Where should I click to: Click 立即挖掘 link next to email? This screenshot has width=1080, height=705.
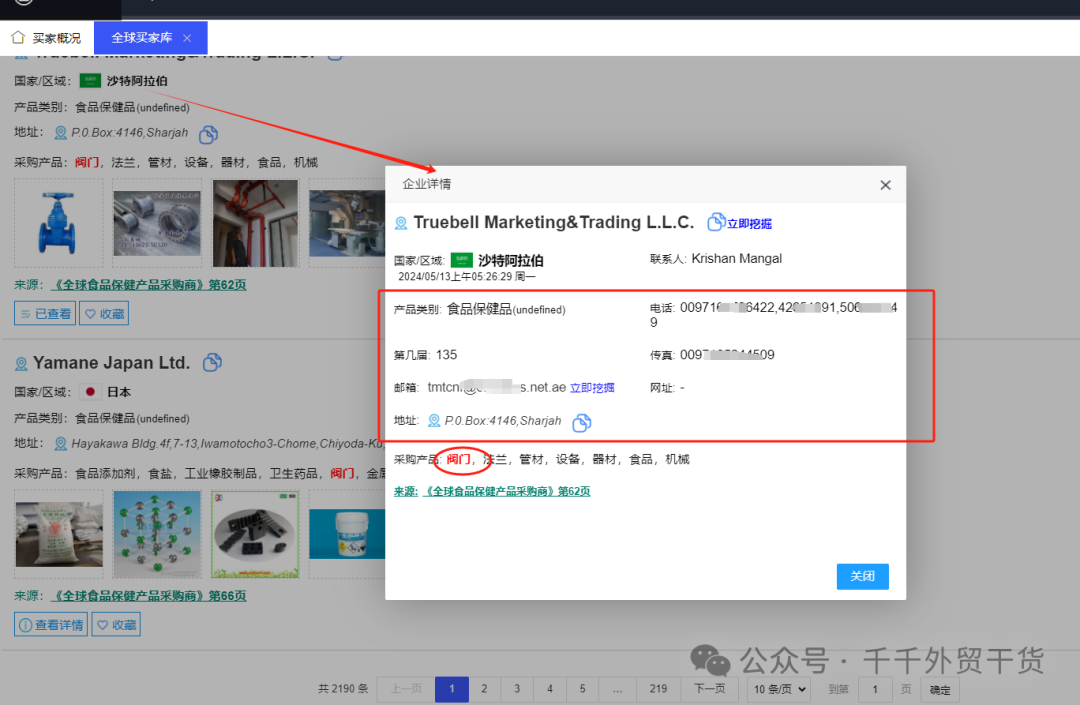(592, 388)
